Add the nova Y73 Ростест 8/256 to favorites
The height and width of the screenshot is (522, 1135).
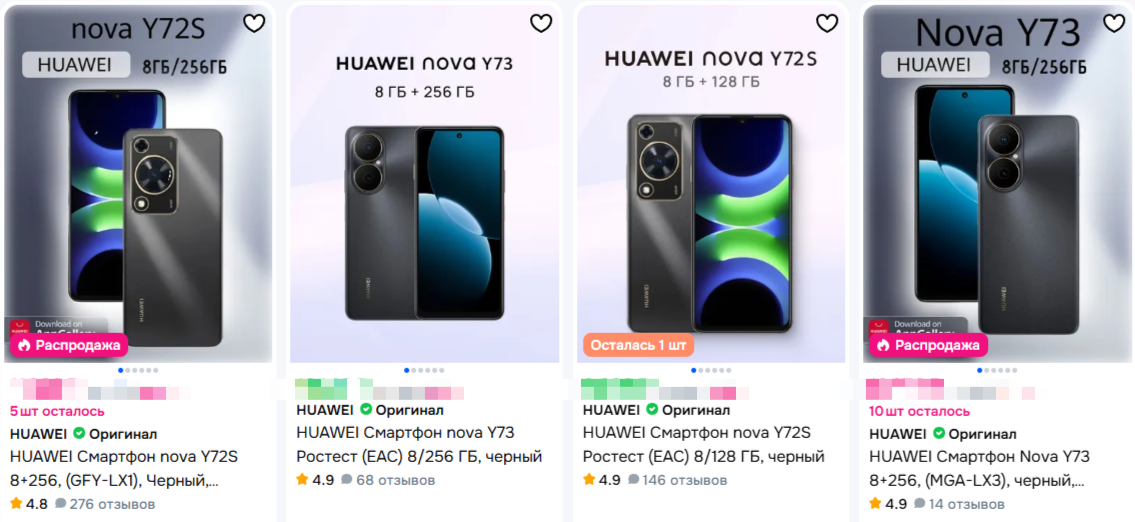pos(541,24)
